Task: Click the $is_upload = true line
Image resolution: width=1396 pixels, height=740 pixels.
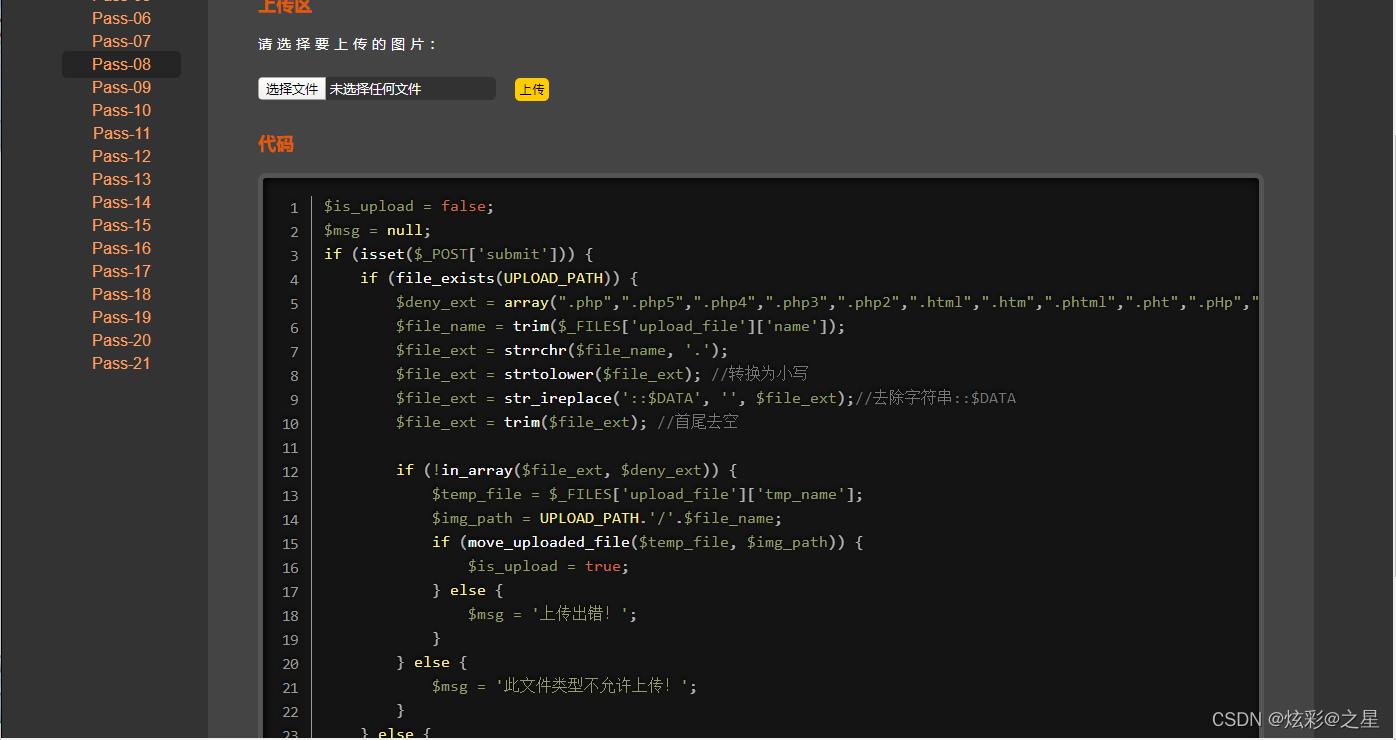Action: [549, 566]
